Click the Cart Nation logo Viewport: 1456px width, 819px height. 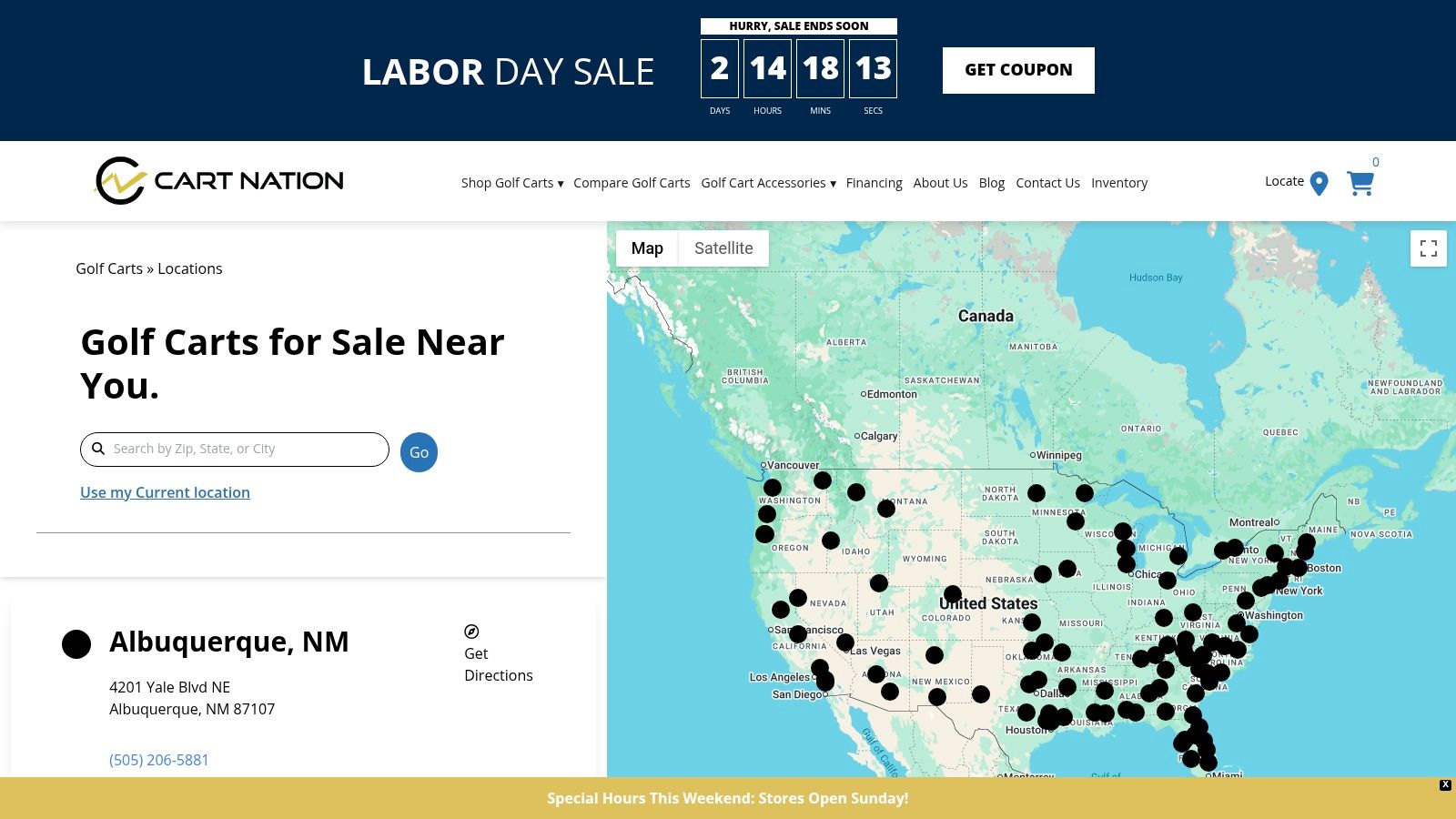point(219,180)
